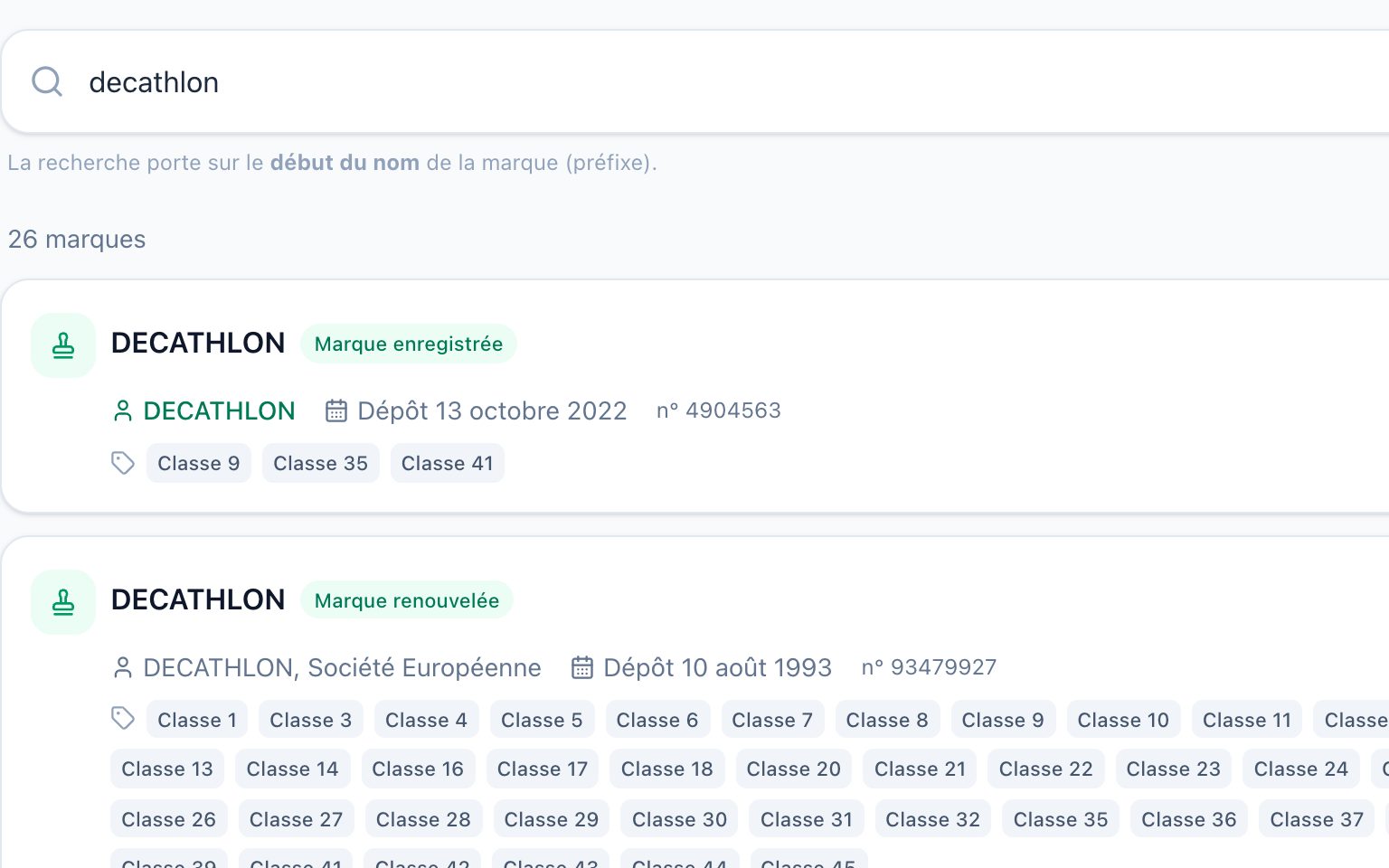
Task: Select the Classe 4 chip
Action: pyautogui.click(x=427, y=720)
